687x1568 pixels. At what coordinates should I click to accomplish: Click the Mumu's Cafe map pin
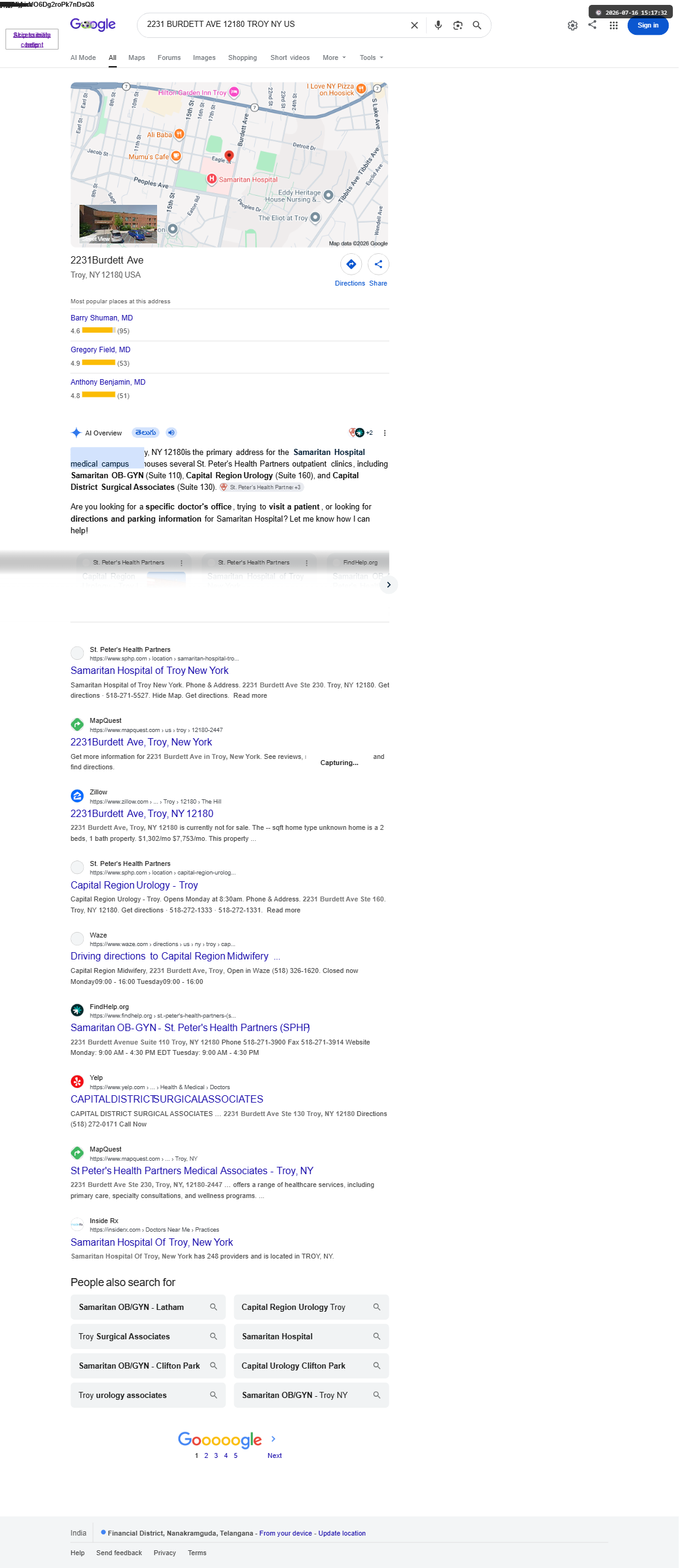pyautogui.click(x=176, y=156)
